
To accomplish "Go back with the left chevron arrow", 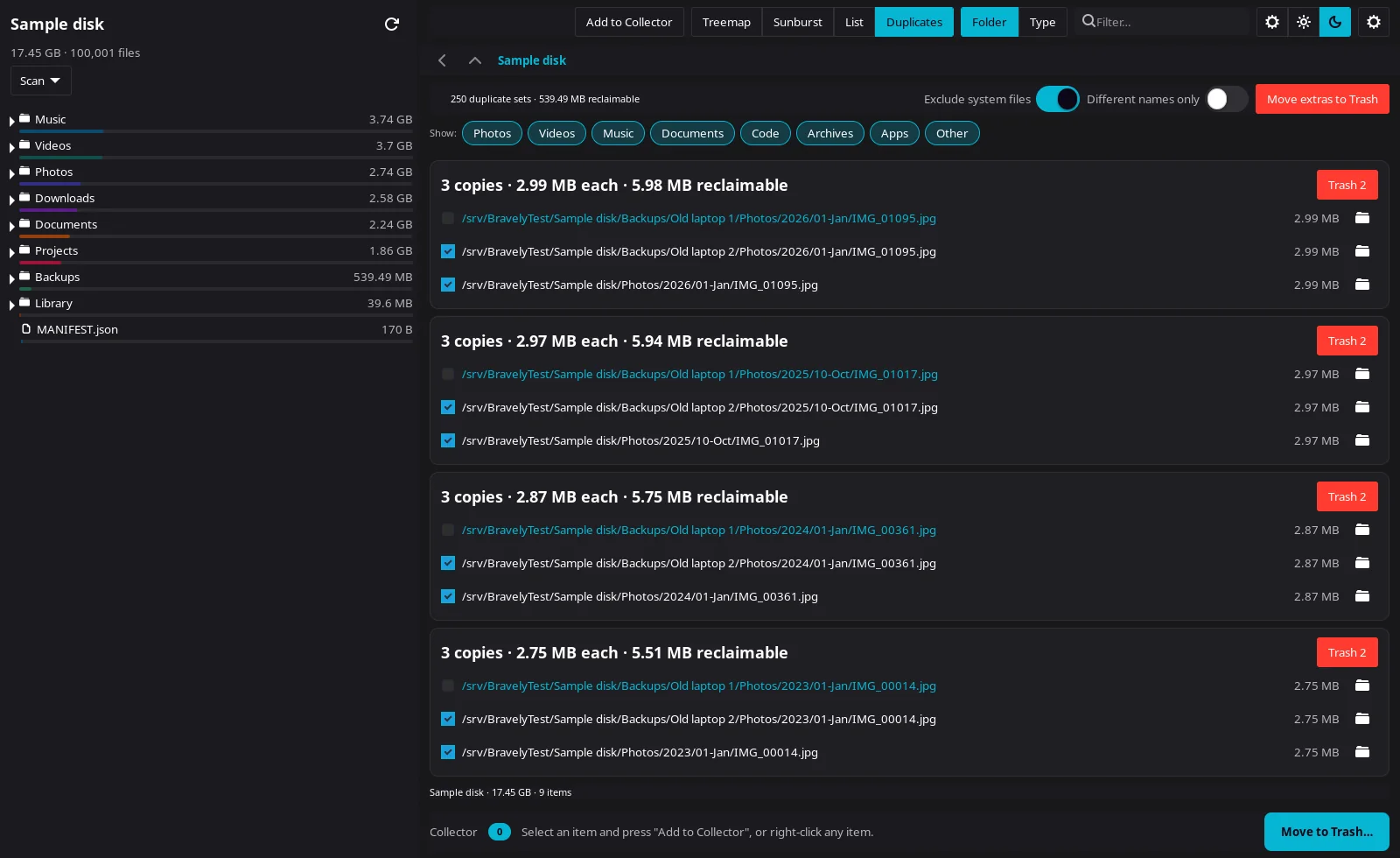I will 442,60.
